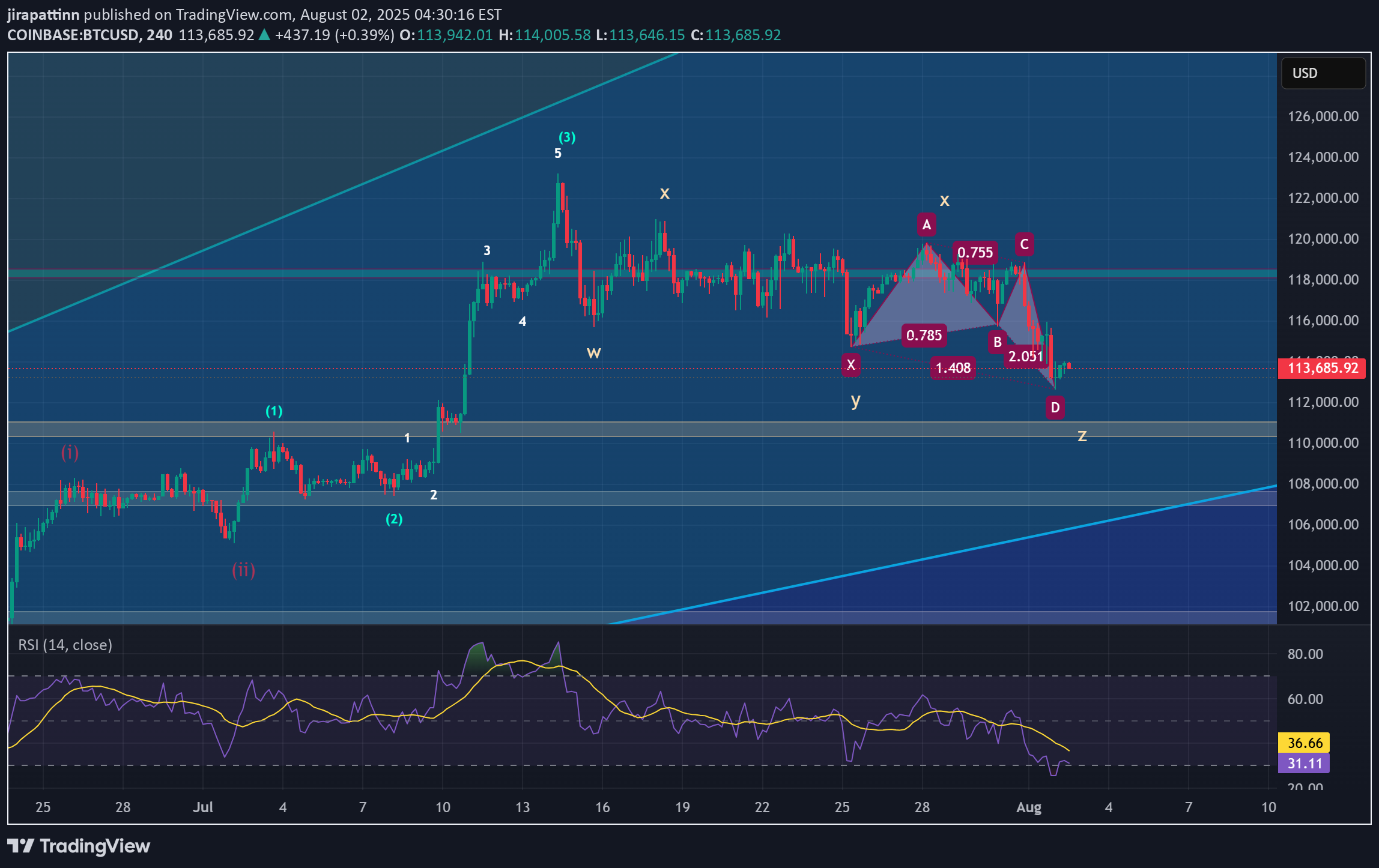The width and height of the screenshot is (1379, 868).
Task: Select the yellow RSI value 36.66
Action: [1303, 743]
